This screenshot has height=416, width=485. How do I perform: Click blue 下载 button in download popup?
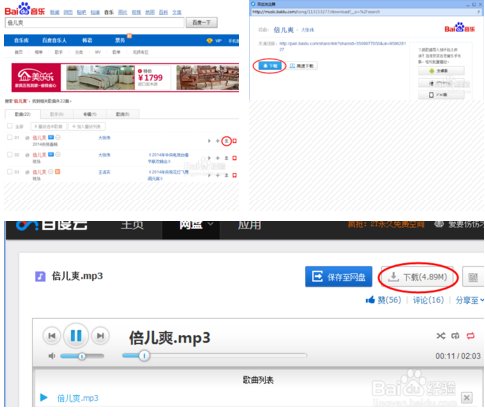tap(270, 66)
